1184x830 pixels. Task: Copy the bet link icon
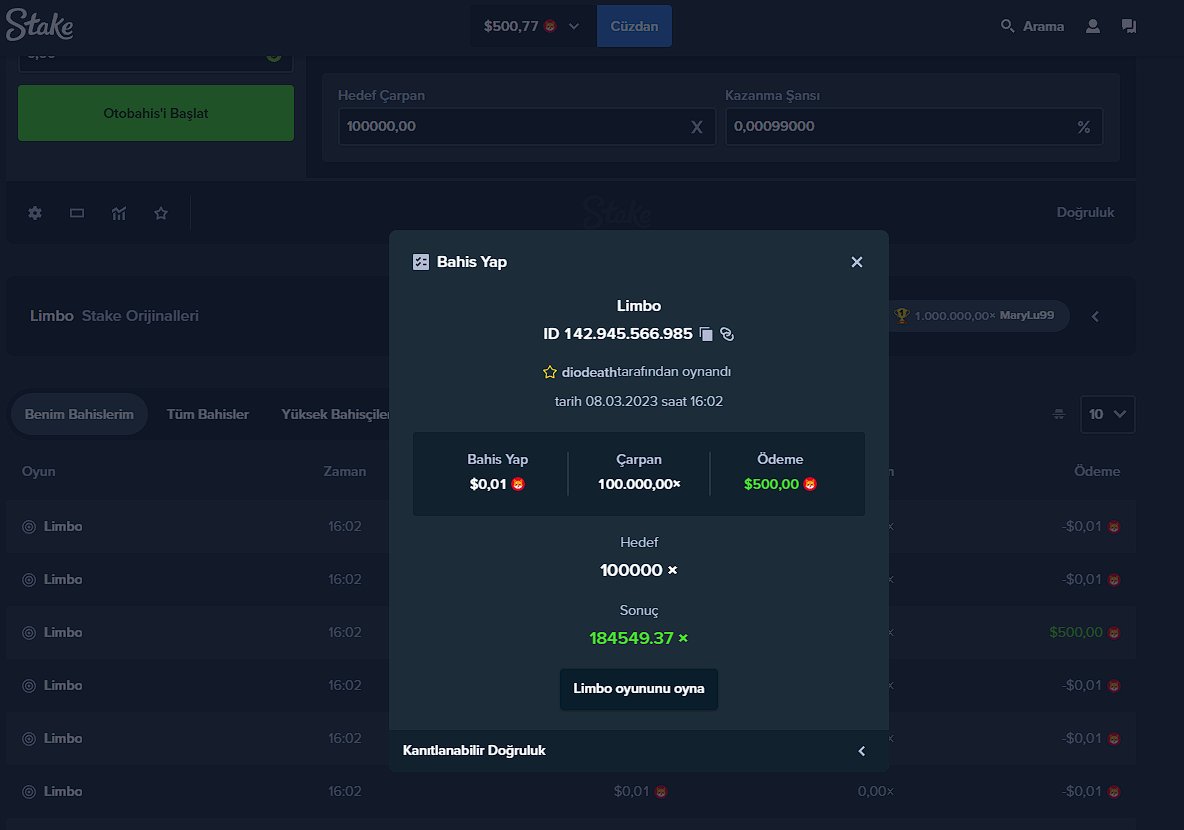727,334
